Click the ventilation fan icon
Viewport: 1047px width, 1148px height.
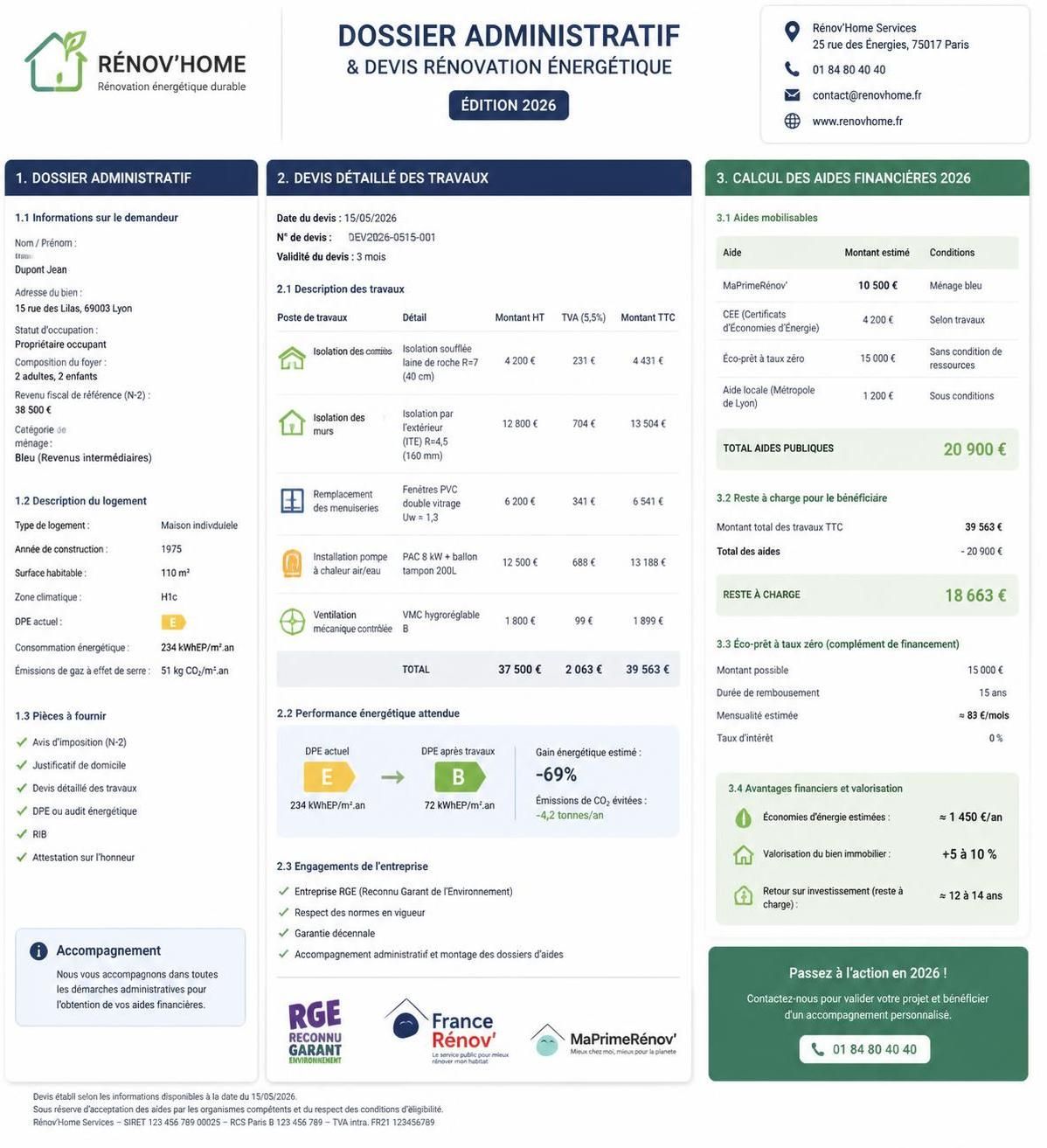click(x=292, y=621)
